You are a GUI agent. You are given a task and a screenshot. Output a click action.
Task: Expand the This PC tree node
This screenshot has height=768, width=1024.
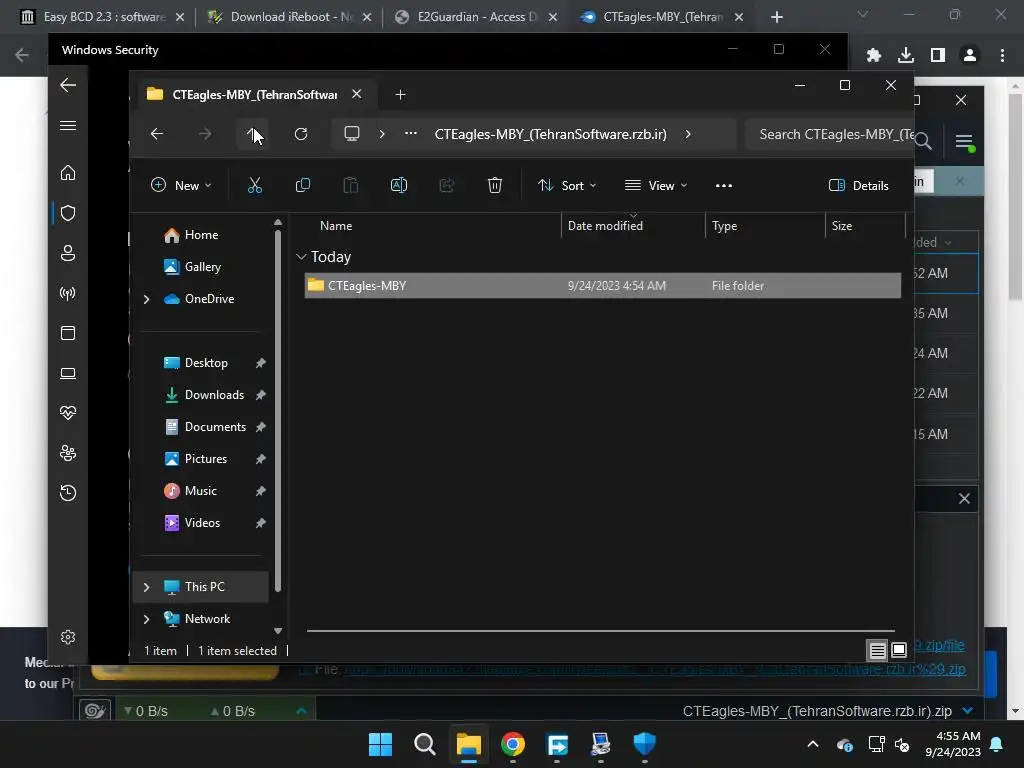point(146,587)
